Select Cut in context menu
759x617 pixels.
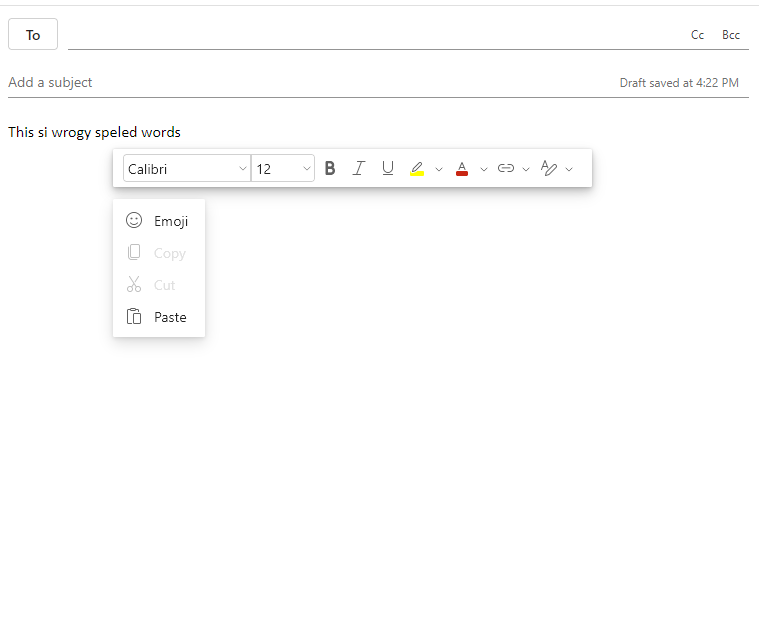click(159, 285)
